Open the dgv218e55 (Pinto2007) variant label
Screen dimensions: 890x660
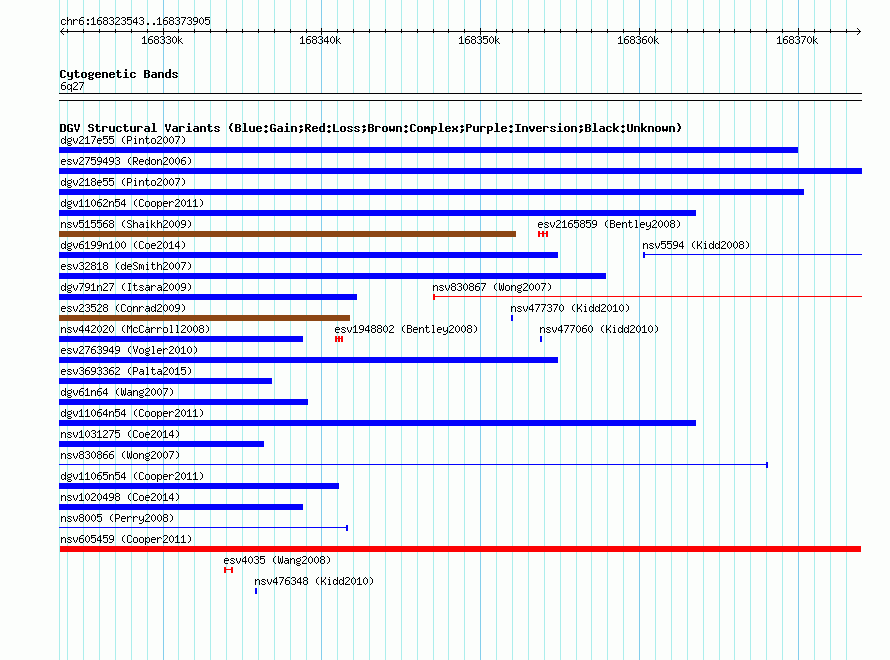[x=123, y=182]
